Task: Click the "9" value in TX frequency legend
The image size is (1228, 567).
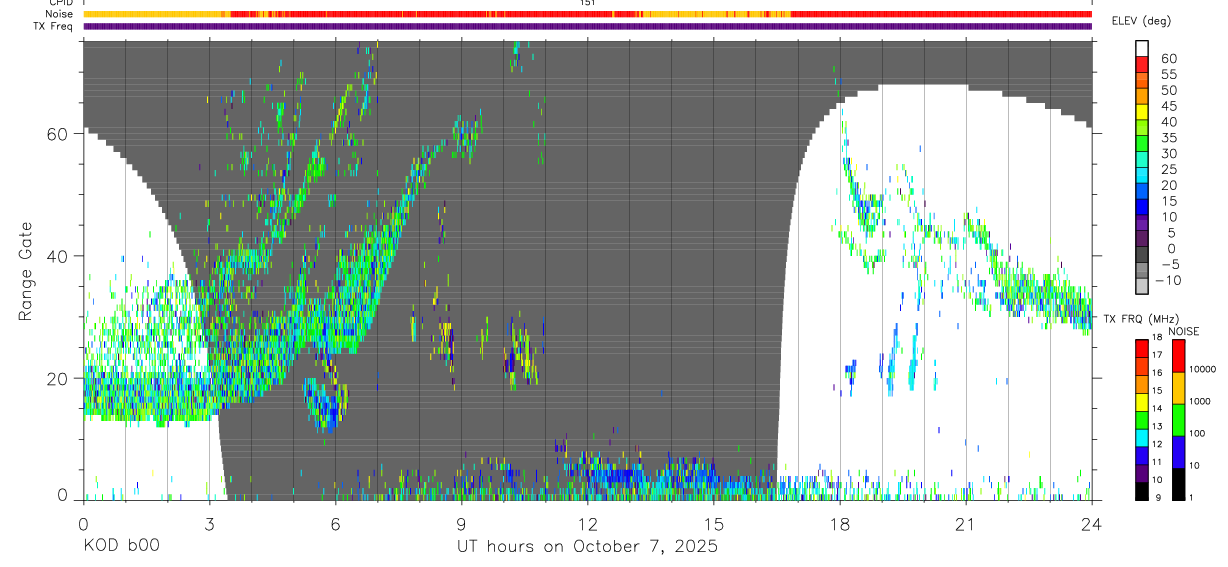Action: pyautogui.click(x=1160, y=498)
